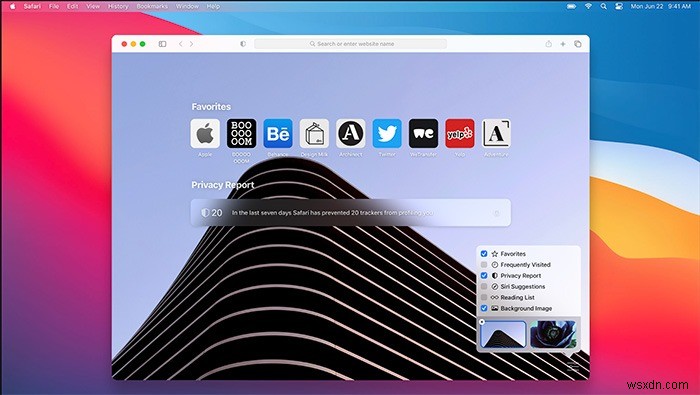The image size is (700, 395).
Task: Uncheck the Background Image checkbox
Action: [x=483, y=308]
